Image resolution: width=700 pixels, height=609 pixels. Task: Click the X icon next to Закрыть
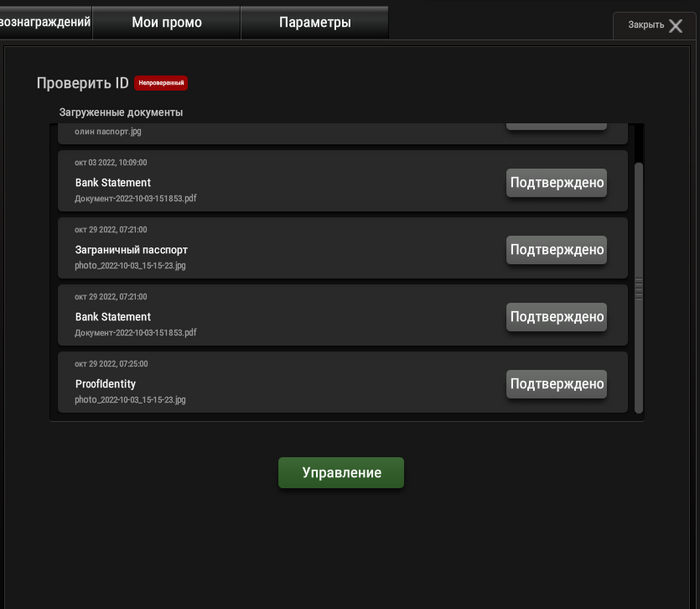[x=675, y=26]
